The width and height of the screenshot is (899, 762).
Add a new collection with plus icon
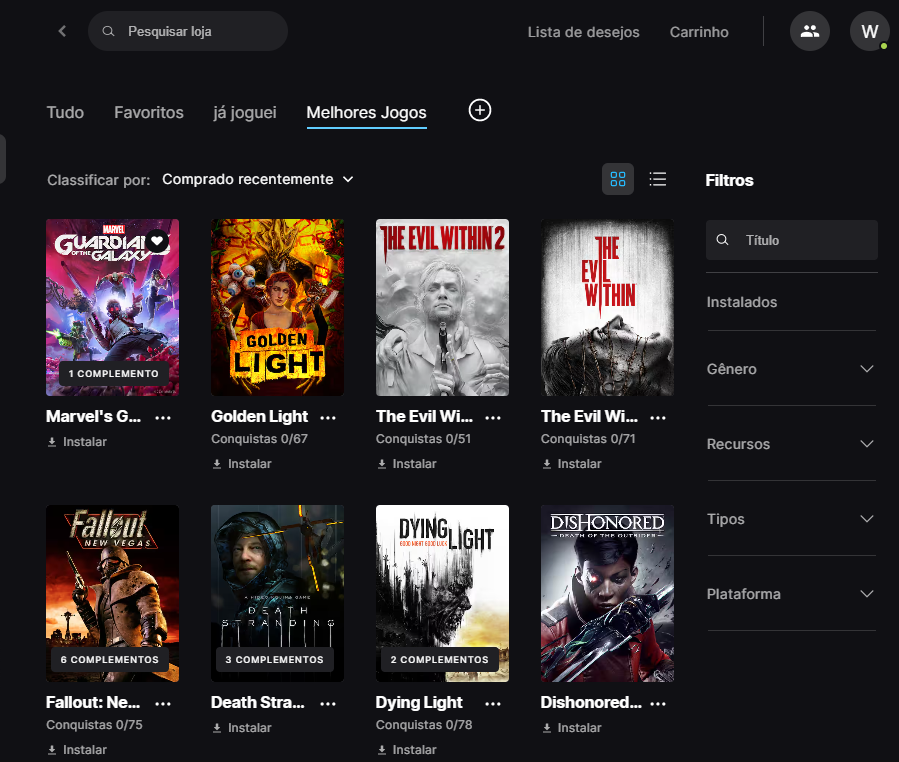coord(480,111)
